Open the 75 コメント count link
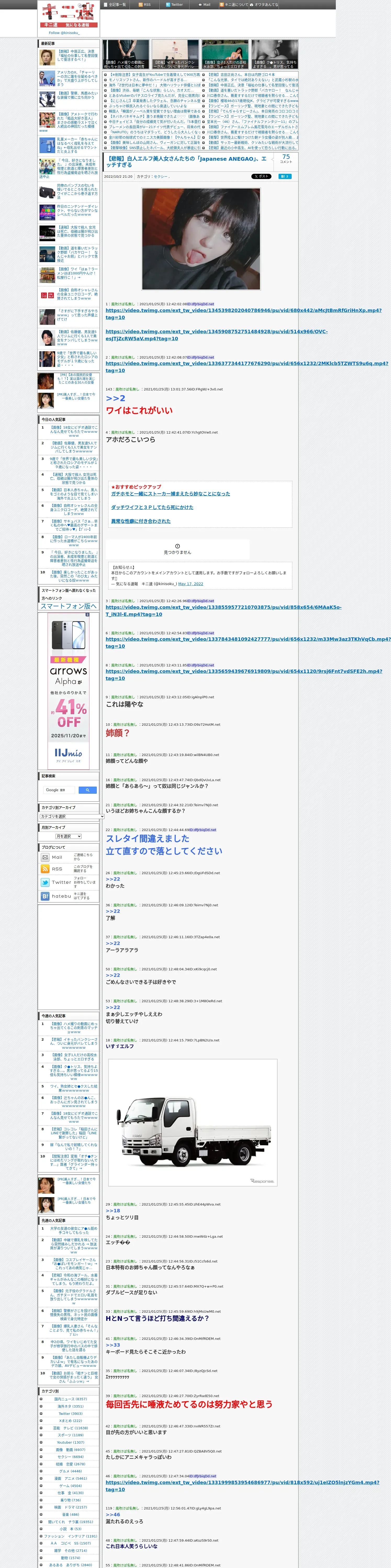The width and height of the screenshot is (391, 1568). click(286, 158)
